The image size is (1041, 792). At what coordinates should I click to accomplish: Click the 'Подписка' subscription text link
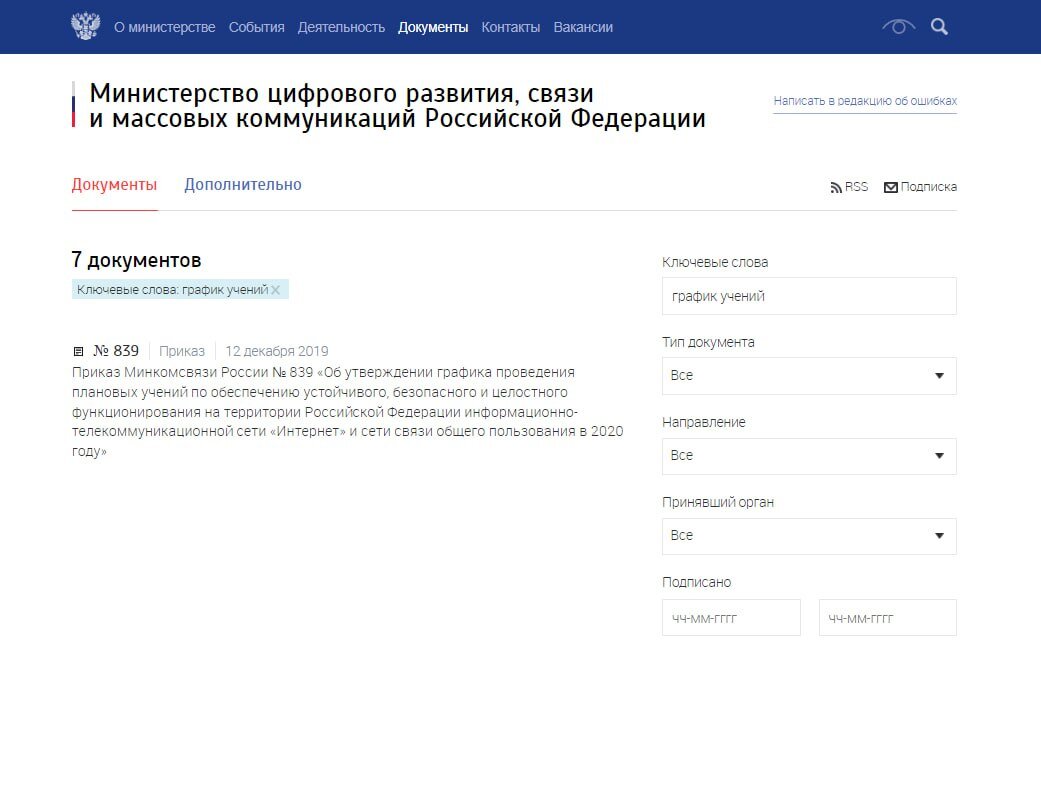point(929,187)
